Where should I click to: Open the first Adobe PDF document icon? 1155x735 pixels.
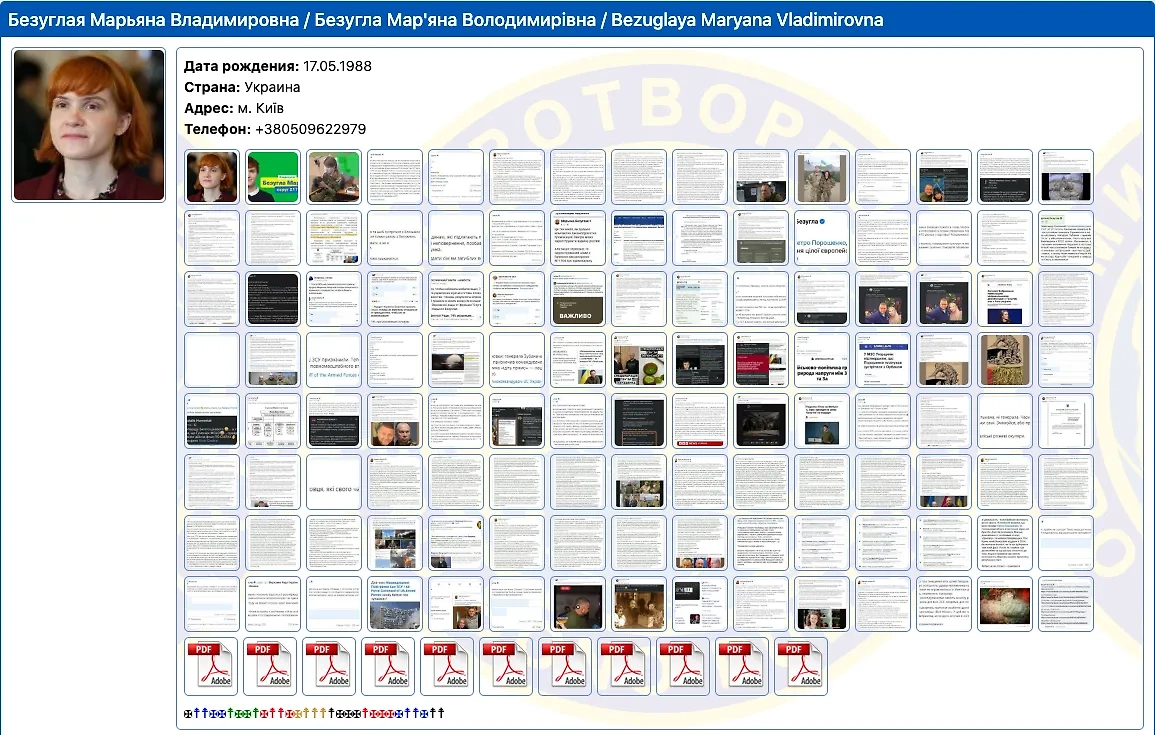[210, 665]
